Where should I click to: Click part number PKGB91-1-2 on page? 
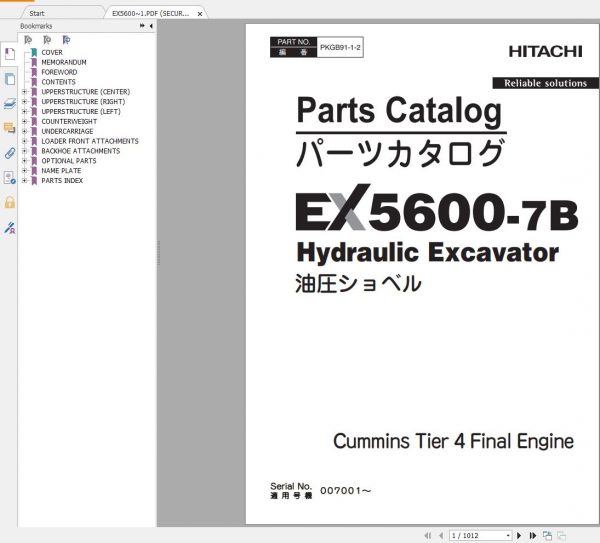tap(340, 47)
